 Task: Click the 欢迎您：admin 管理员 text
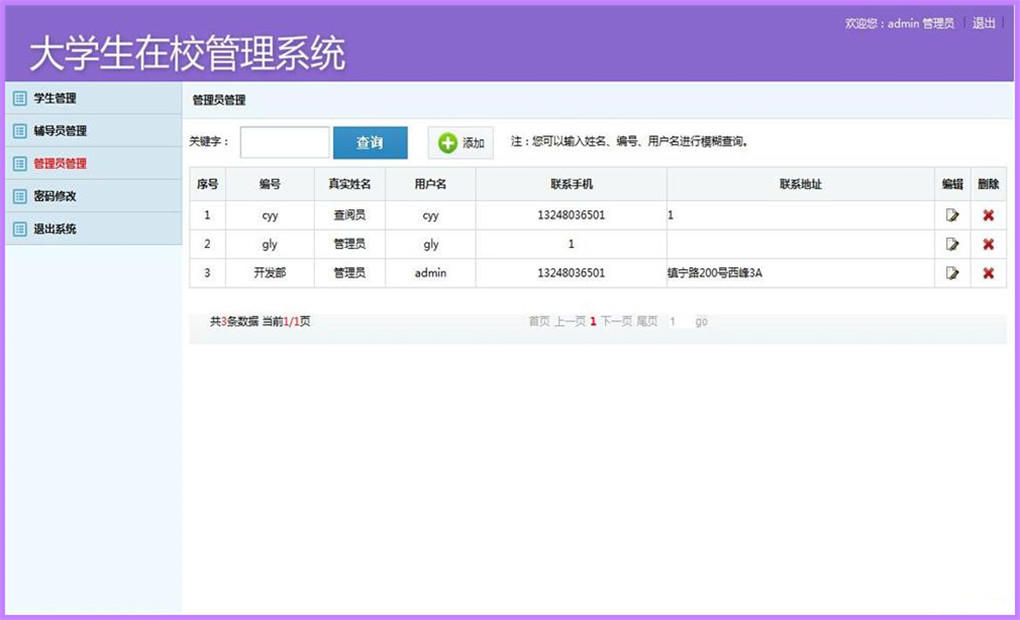click(x=900, y=23)
